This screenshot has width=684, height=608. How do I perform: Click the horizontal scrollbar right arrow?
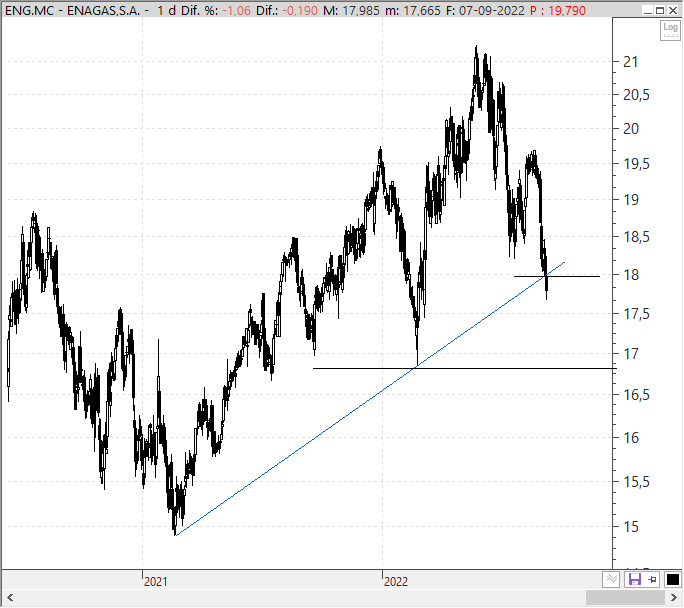pos(674,597)
